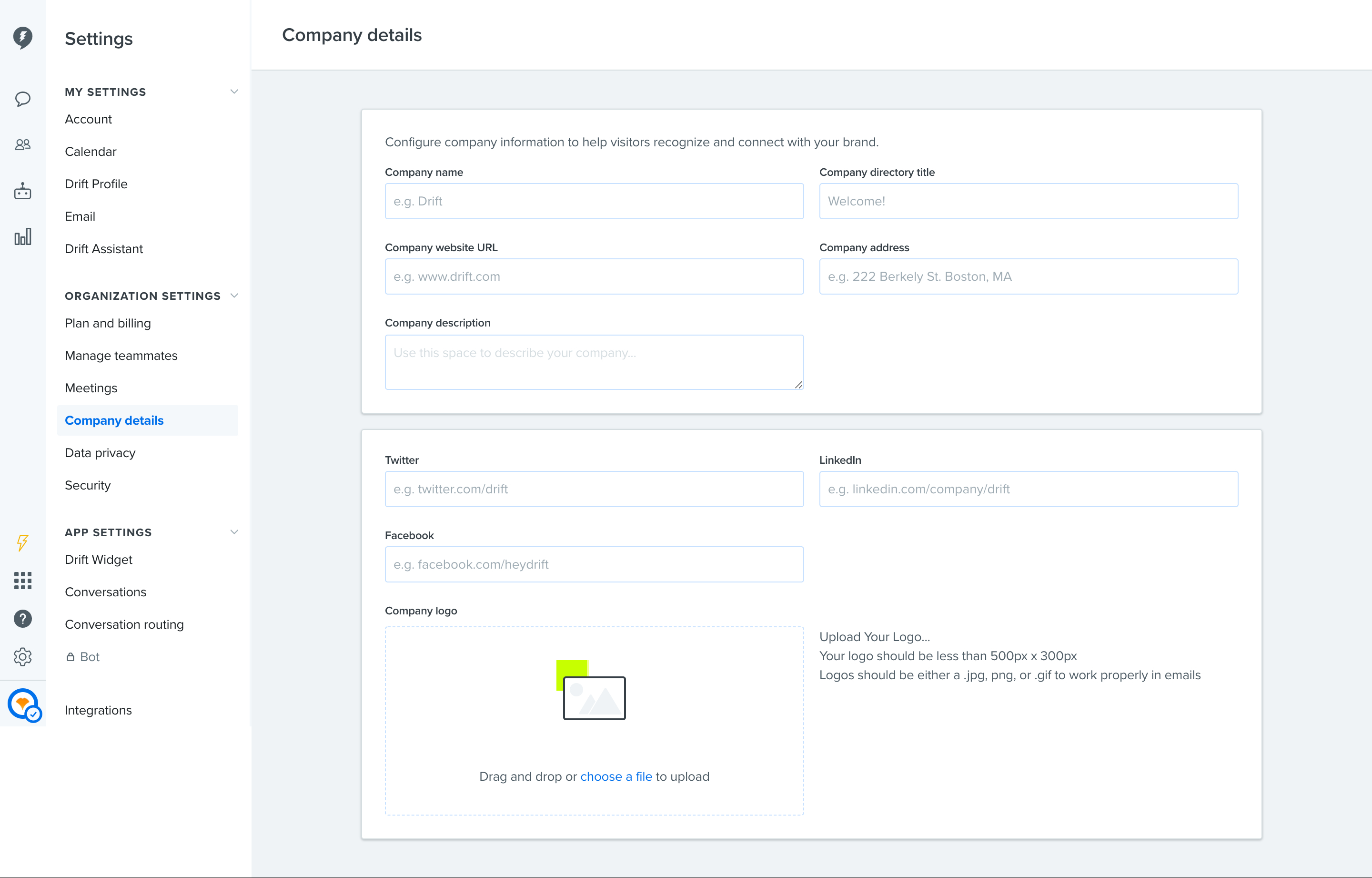This screenshot has width=1372, height=878.
Task: Click the 'Upload Your Logo...' text
Action: [875, 637]
